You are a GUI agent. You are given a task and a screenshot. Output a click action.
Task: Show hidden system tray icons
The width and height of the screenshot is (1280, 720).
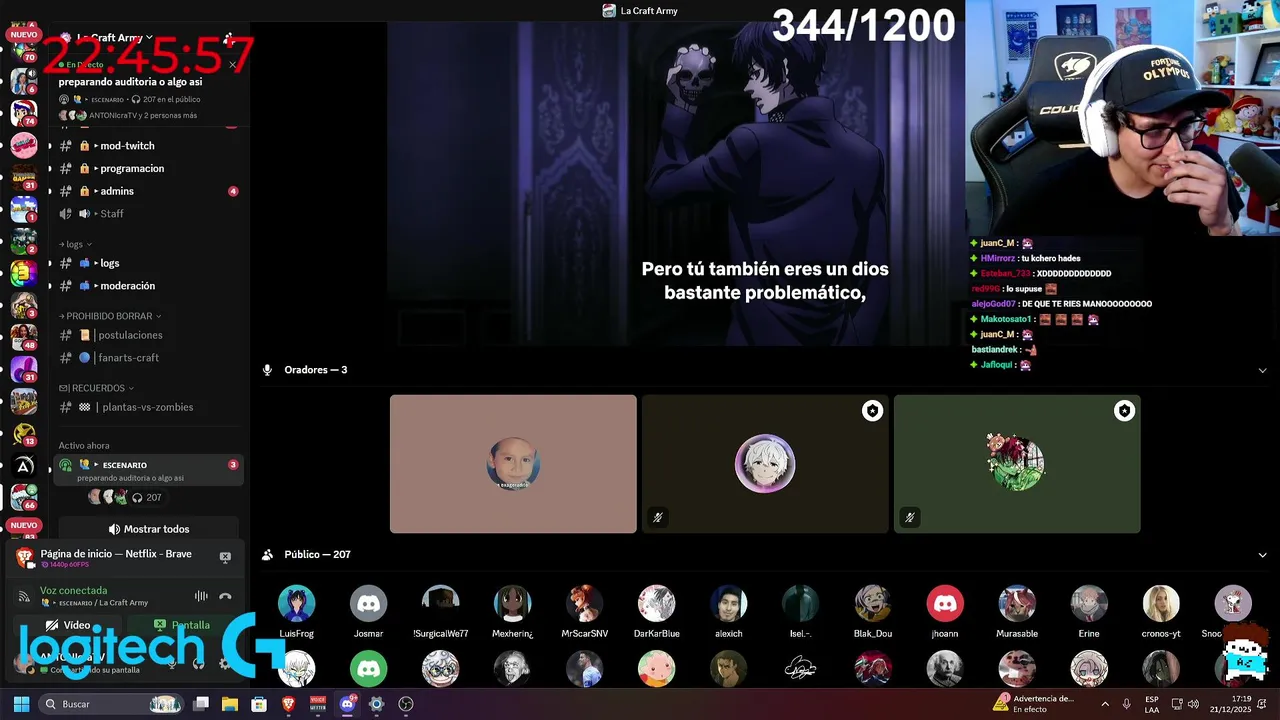tap(1105, 704)
